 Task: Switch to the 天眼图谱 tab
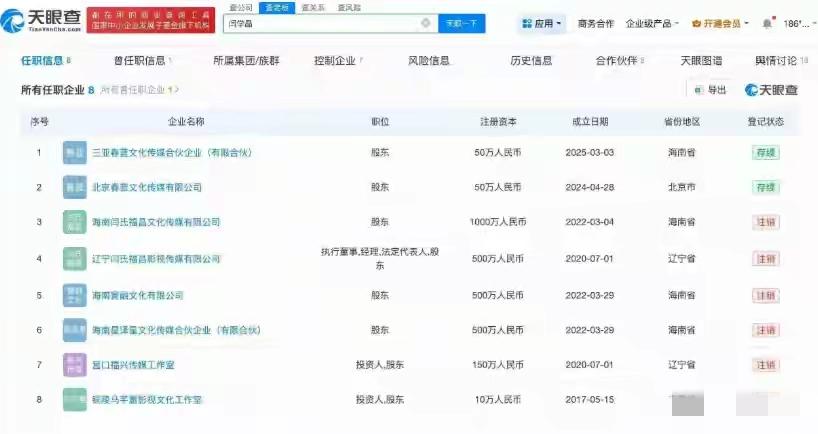701,61
